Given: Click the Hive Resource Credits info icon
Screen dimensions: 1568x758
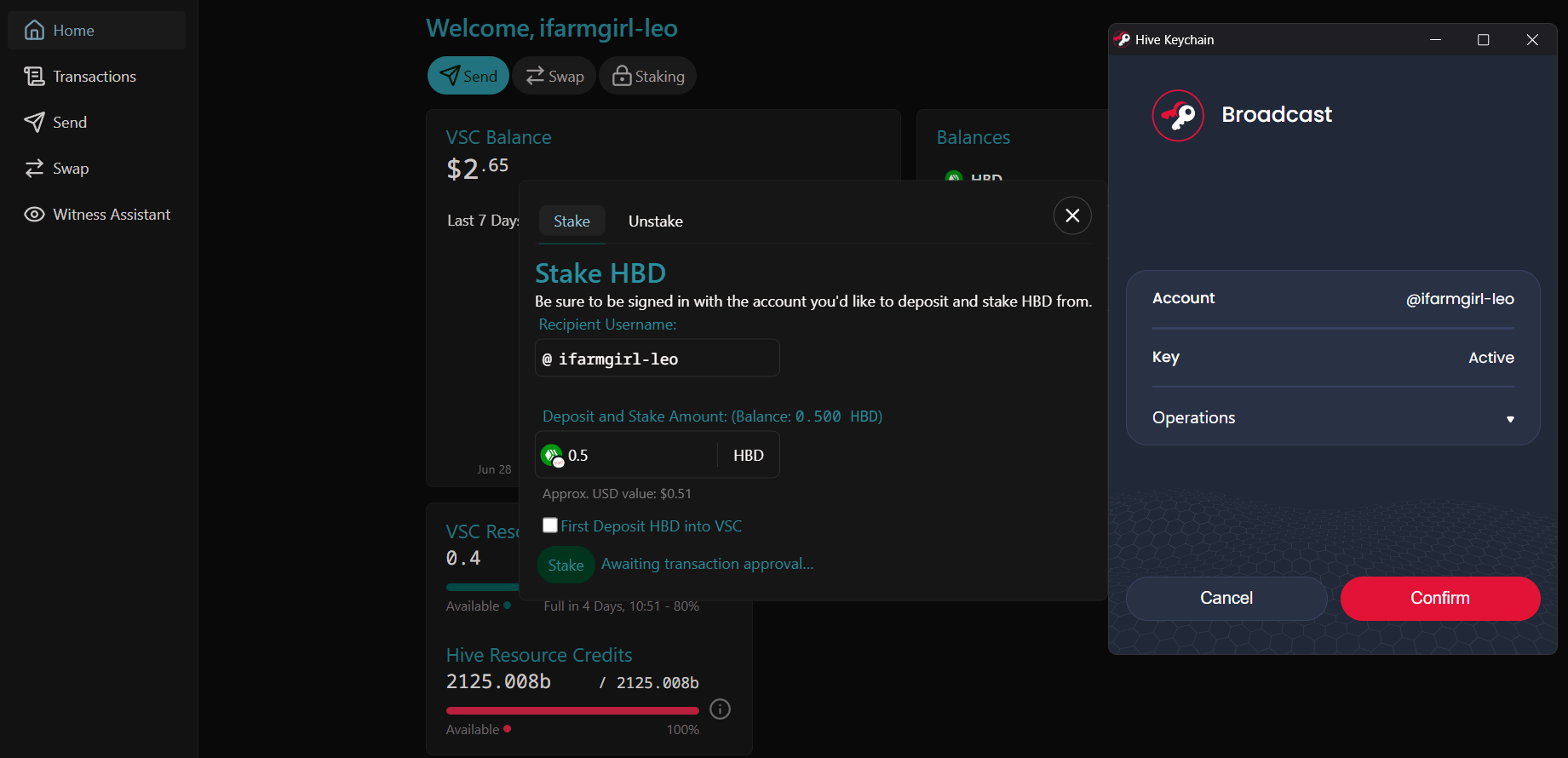Looking at the screenshot, I should (x=720, y=709).
